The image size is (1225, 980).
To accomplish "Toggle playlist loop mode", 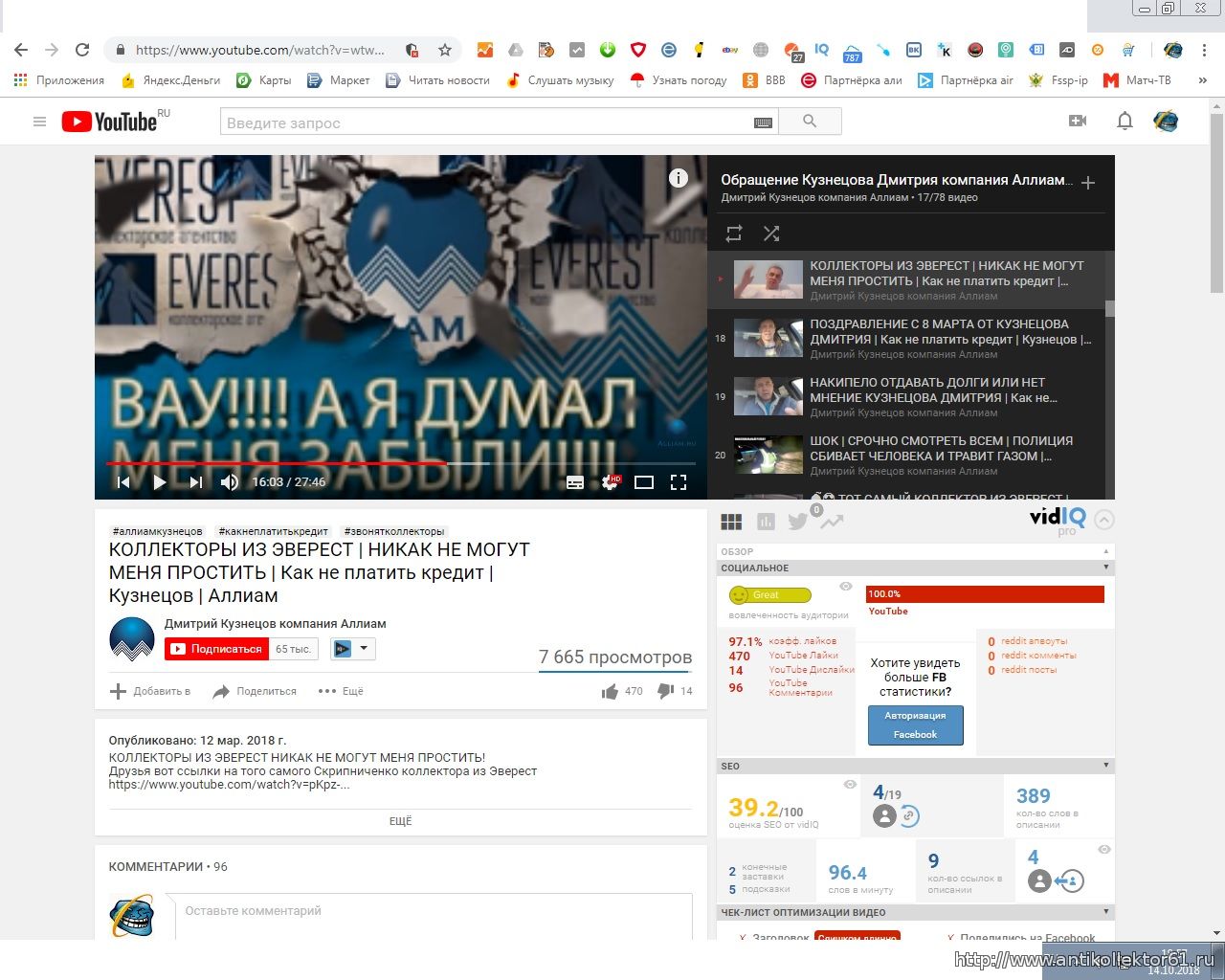I will 734,233.
